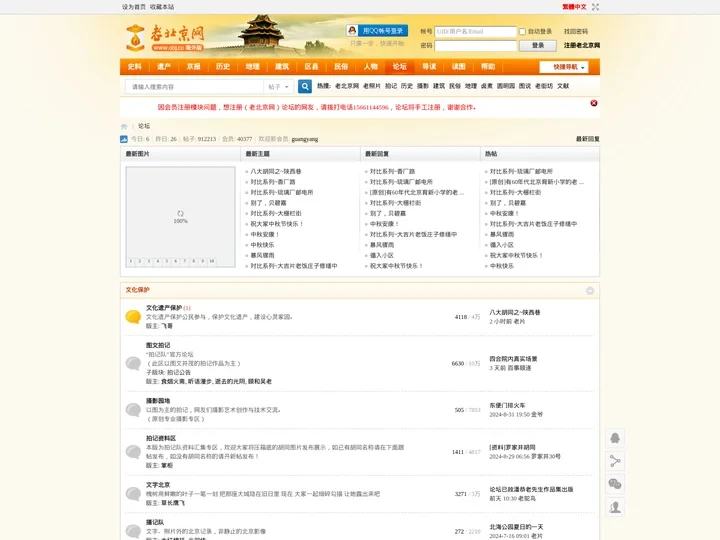This screenshot has width=720, height=540.
Task: Open the 摄影园地 forum title
Action: point(158,401)
